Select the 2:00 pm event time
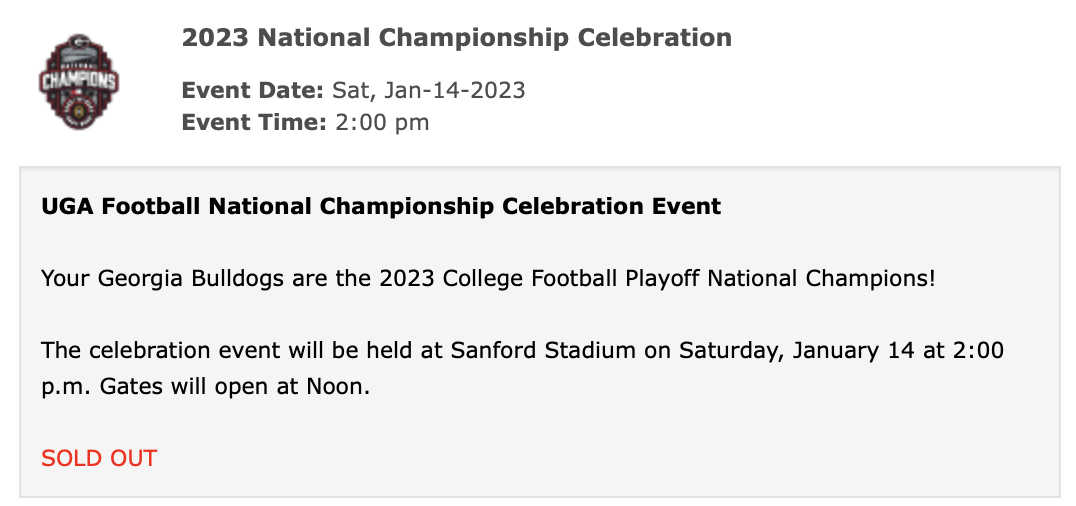The image size is (1076, 506). 381,123
